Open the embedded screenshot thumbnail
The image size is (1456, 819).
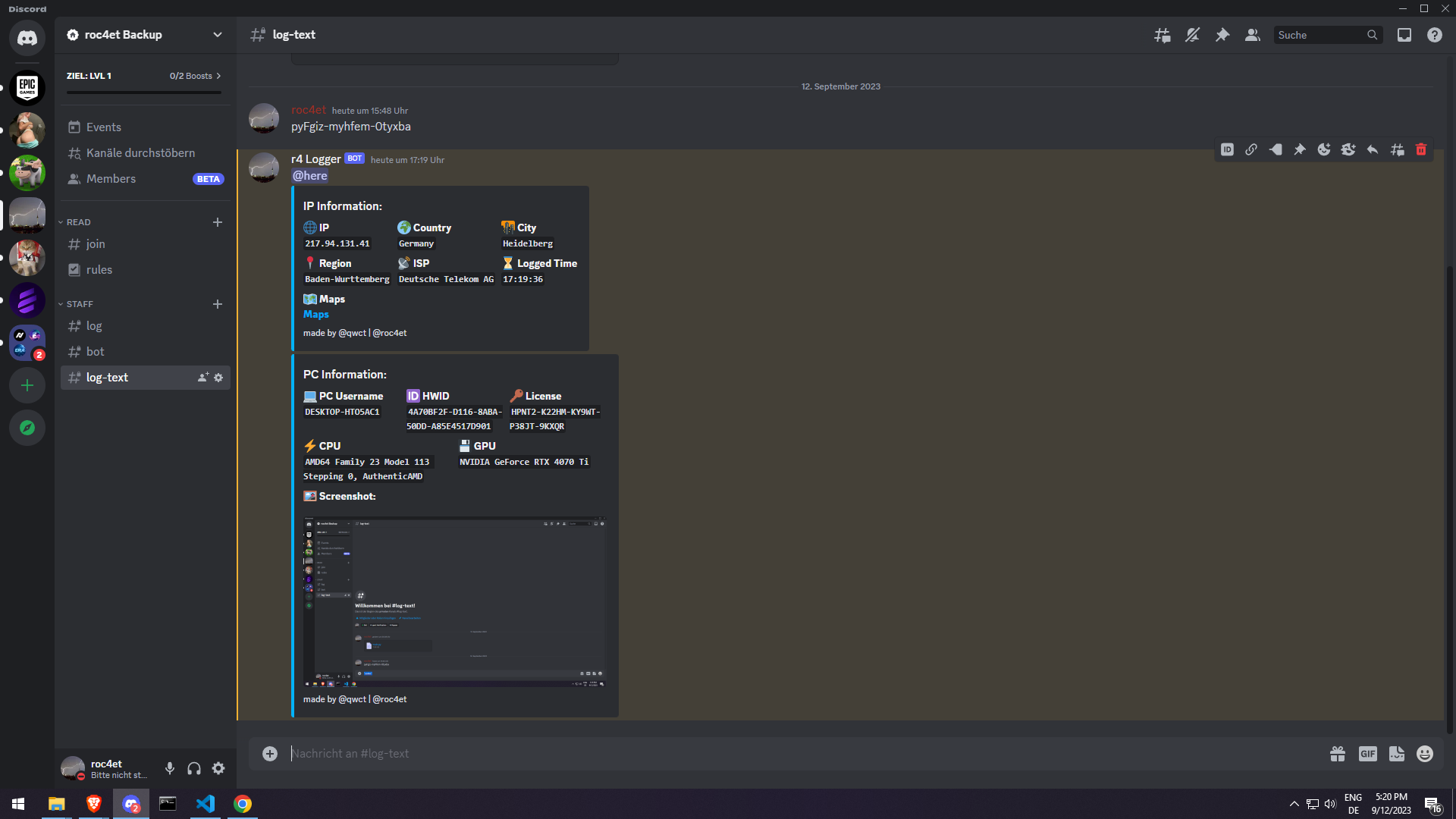pyautogui.click(x=454, y=601)
